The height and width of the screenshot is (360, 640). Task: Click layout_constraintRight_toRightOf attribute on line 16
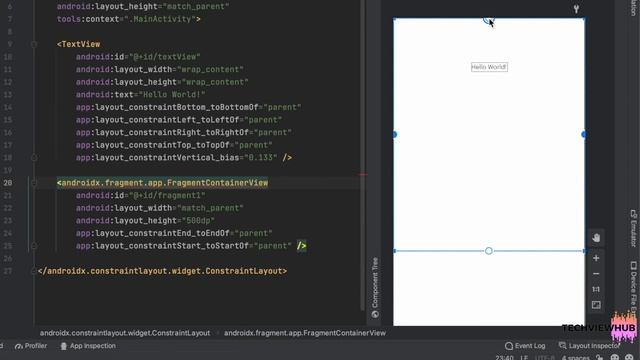(x=184, y=133)
